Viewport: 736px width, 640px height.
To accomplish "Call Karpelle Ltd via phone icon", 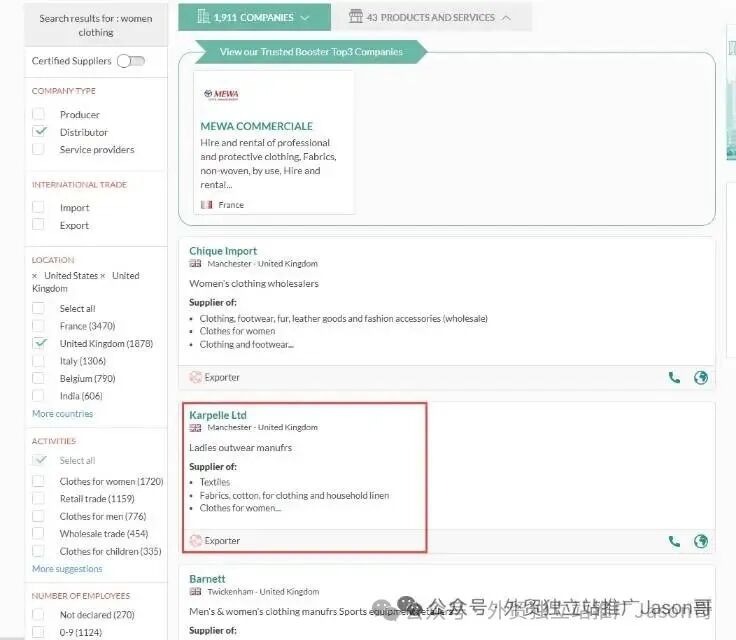I will pos(674,541).
